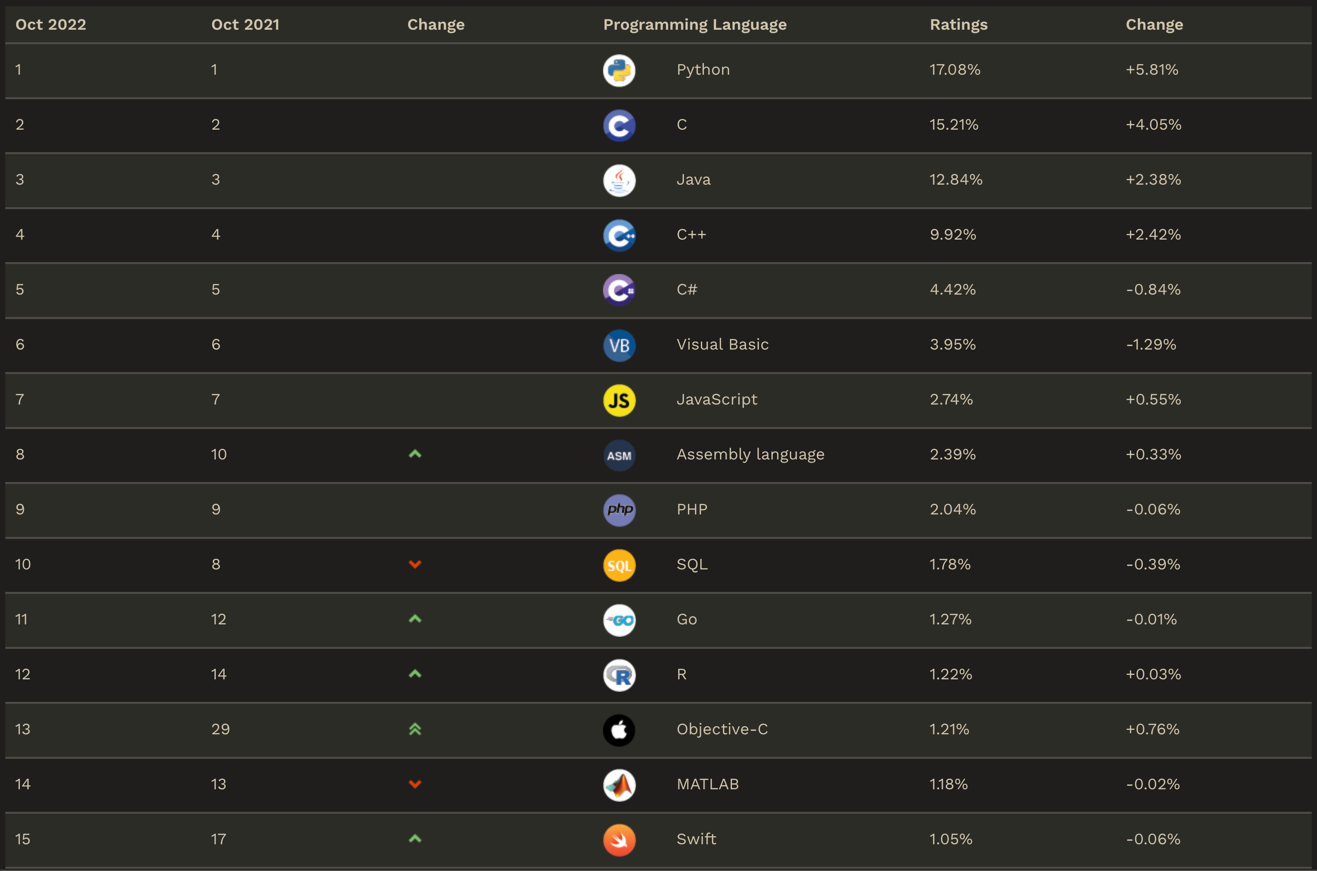Click the Oct 2022 column header
Image resolution: width=1317 pixels, height=871 pixels.
[x=51, y=24]
